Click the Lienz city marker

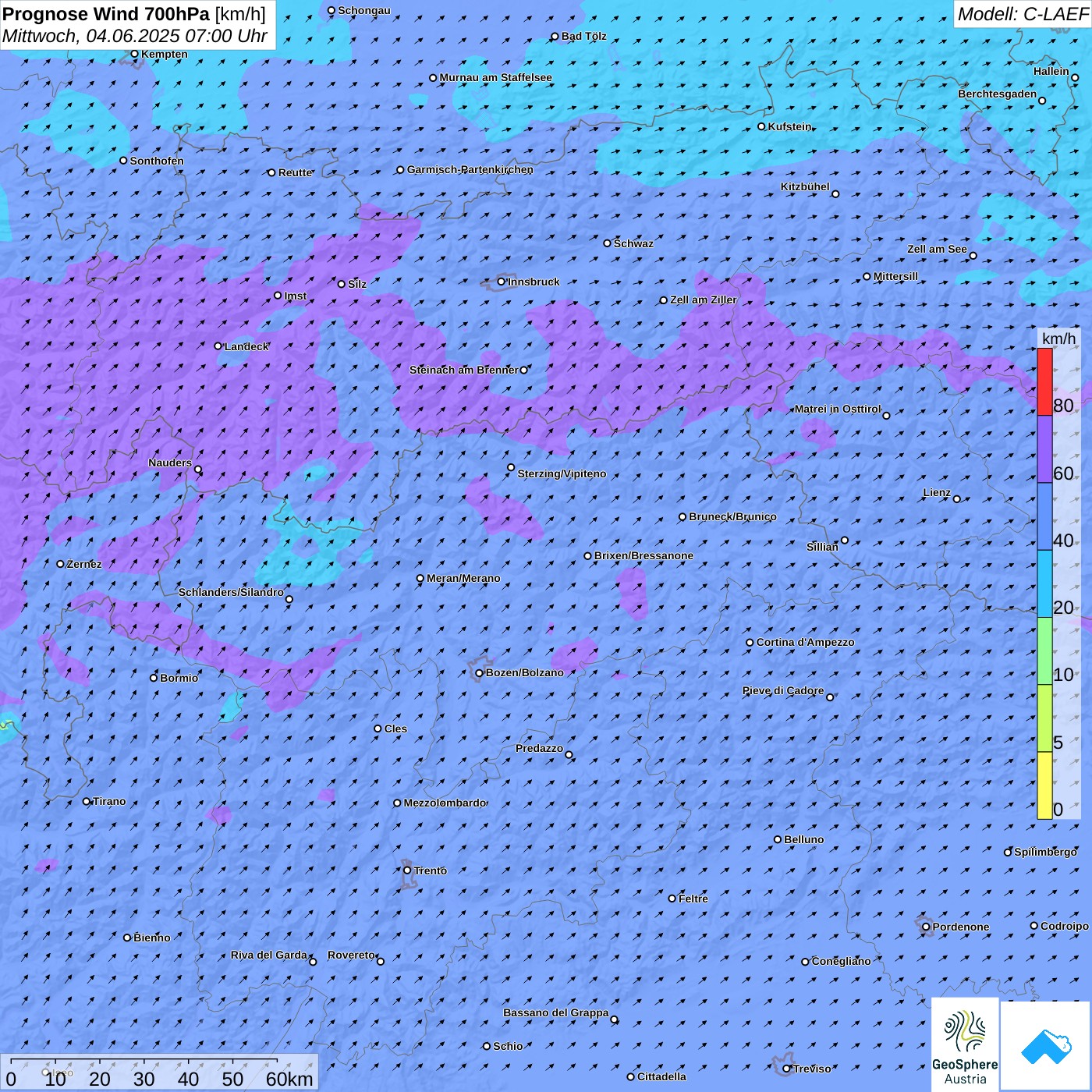957,499
